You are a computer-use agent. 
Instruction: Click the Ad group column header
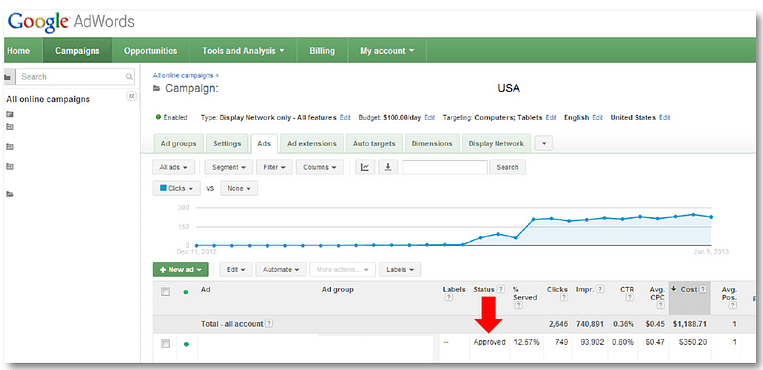(338, 289)
